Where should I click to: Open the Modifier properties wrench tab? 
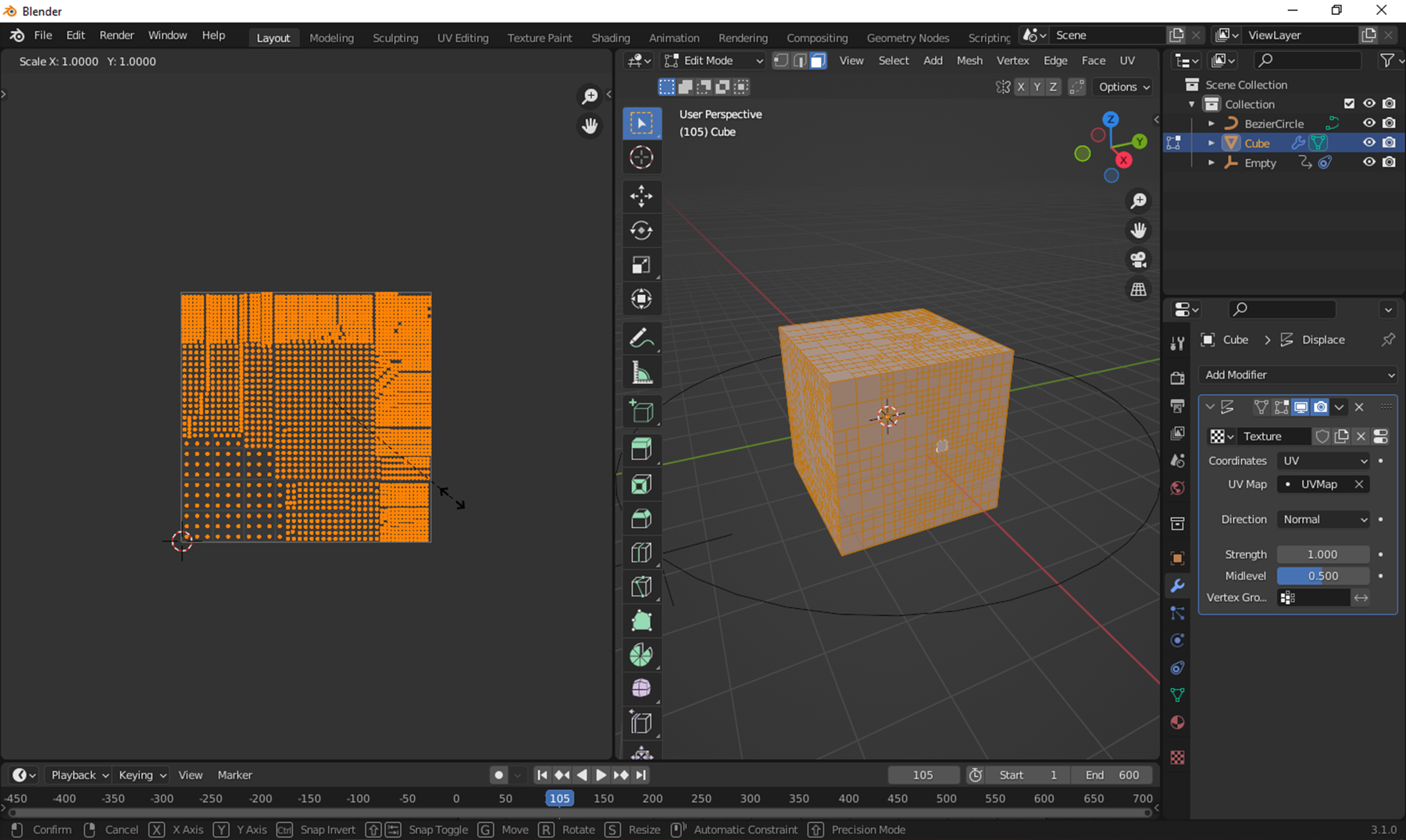click(1177, 586)
